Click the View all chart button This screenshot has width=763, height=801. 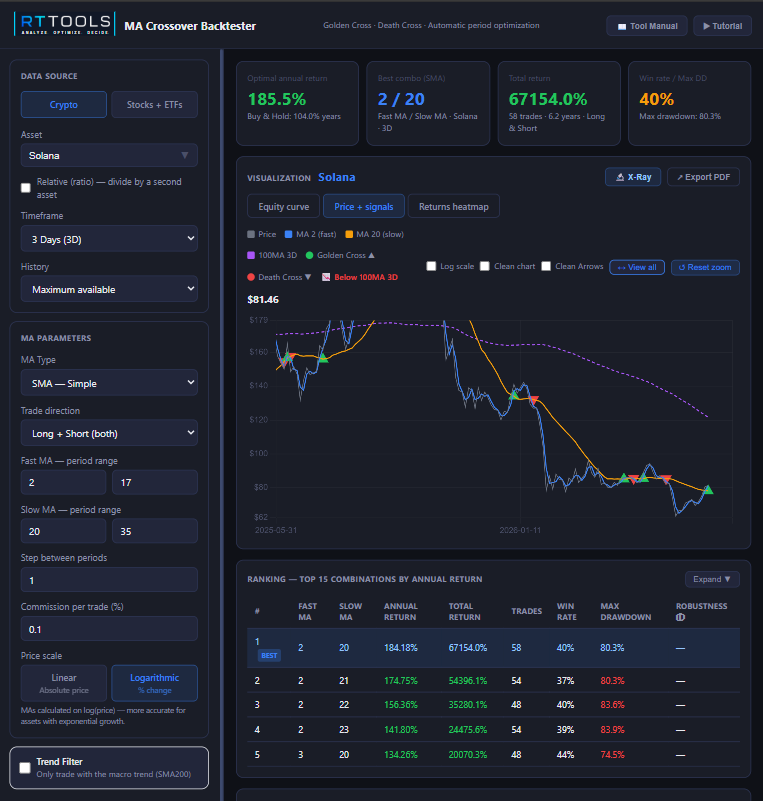pyautogui.click(x=637, y=268)
